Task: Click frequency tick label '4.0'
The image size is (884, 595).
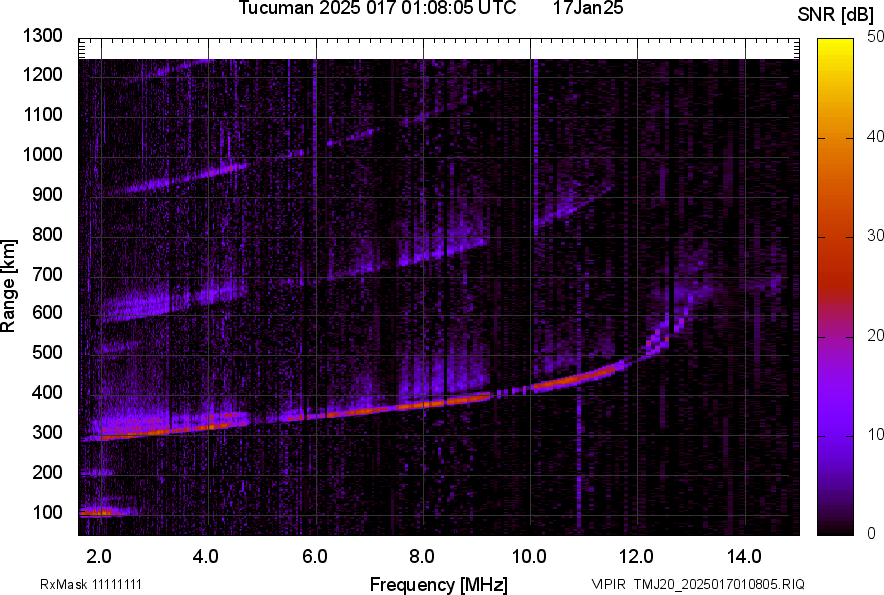Action: (206, 557)
